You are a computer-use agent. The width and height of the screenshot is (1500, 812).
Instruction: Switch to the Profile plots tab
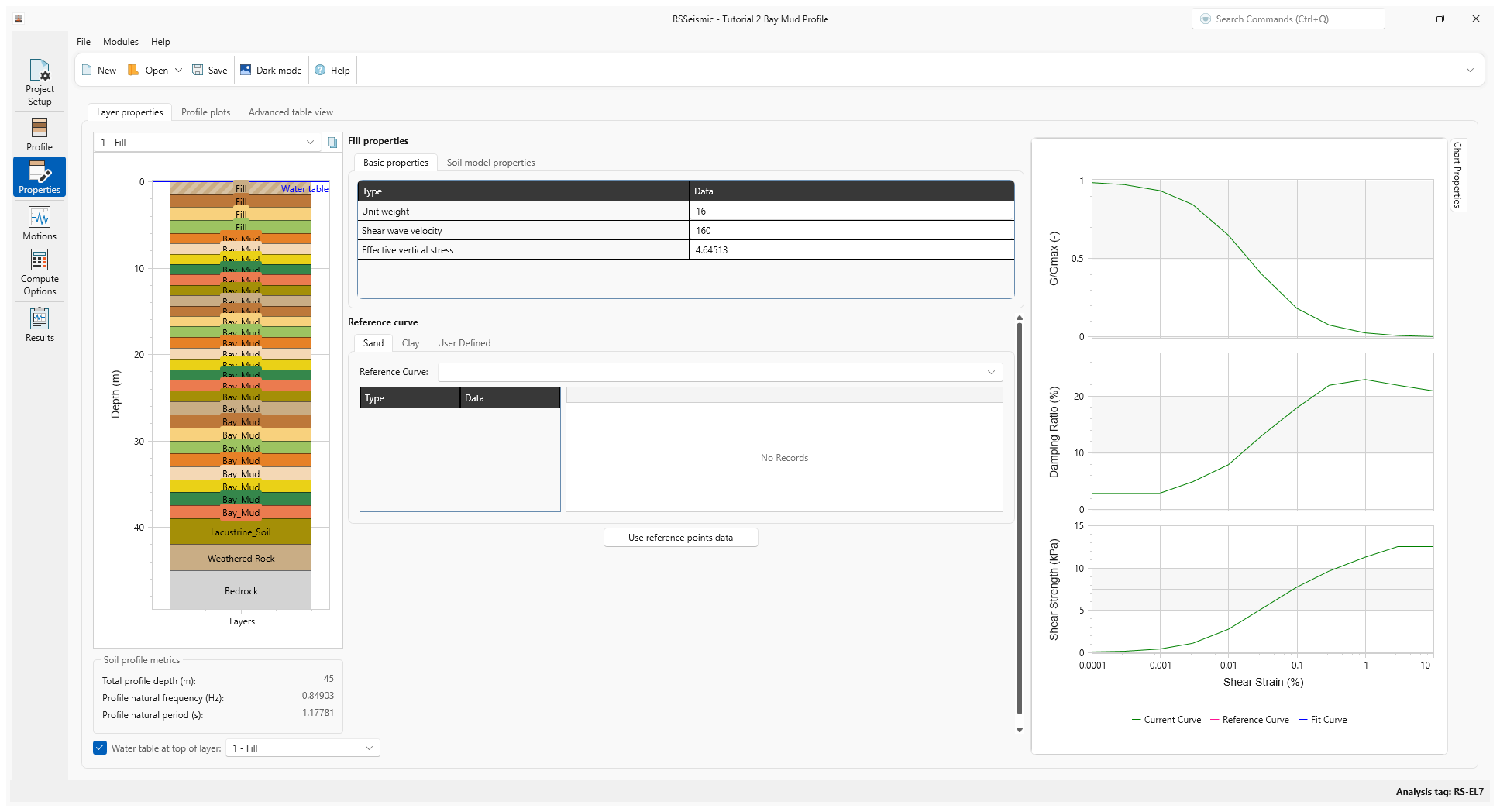pos(205,112)
